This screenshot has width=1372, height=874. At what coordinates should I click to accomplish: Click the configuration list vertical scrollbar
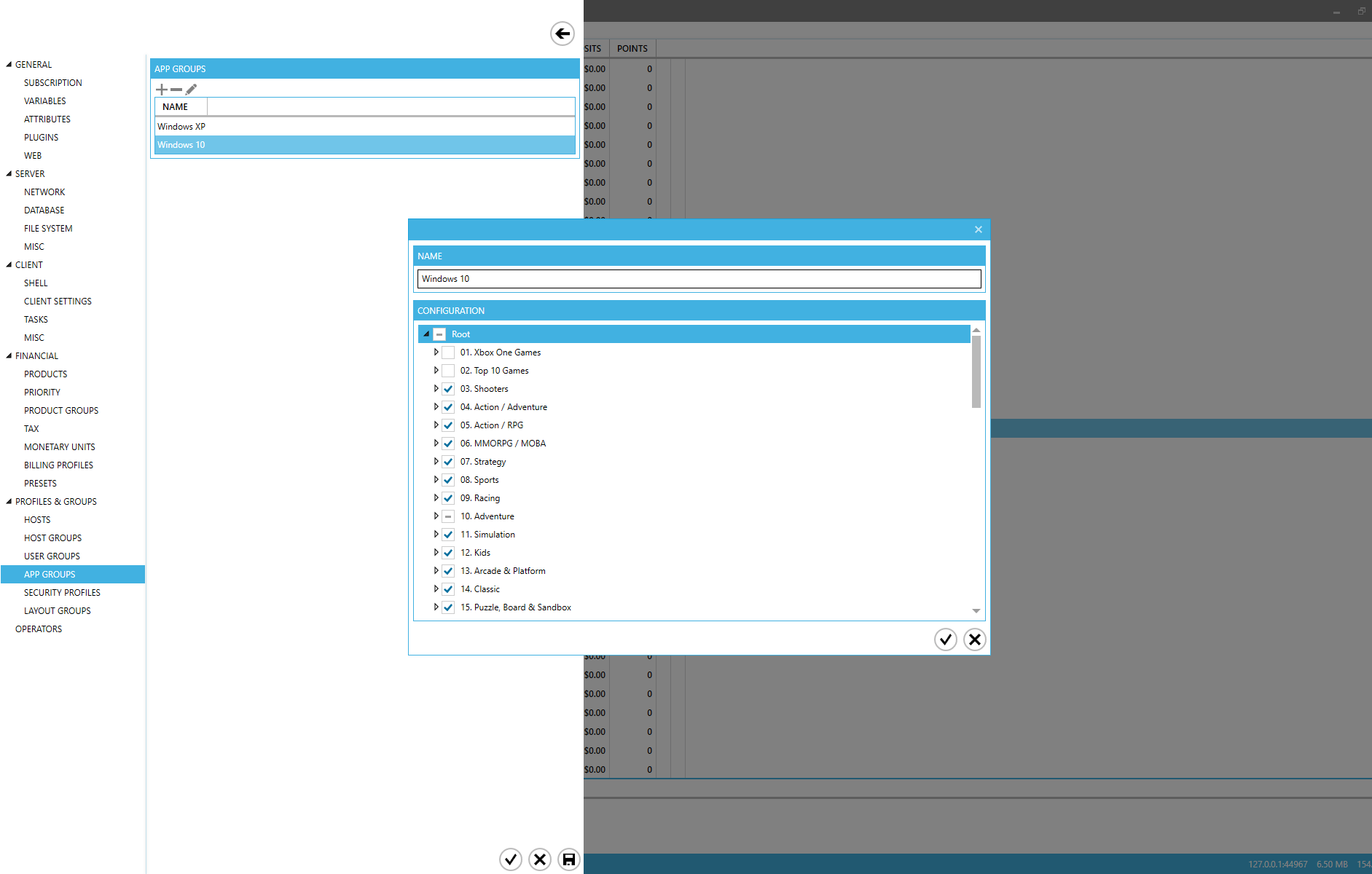pyautogui.click(x=976, y=371)
